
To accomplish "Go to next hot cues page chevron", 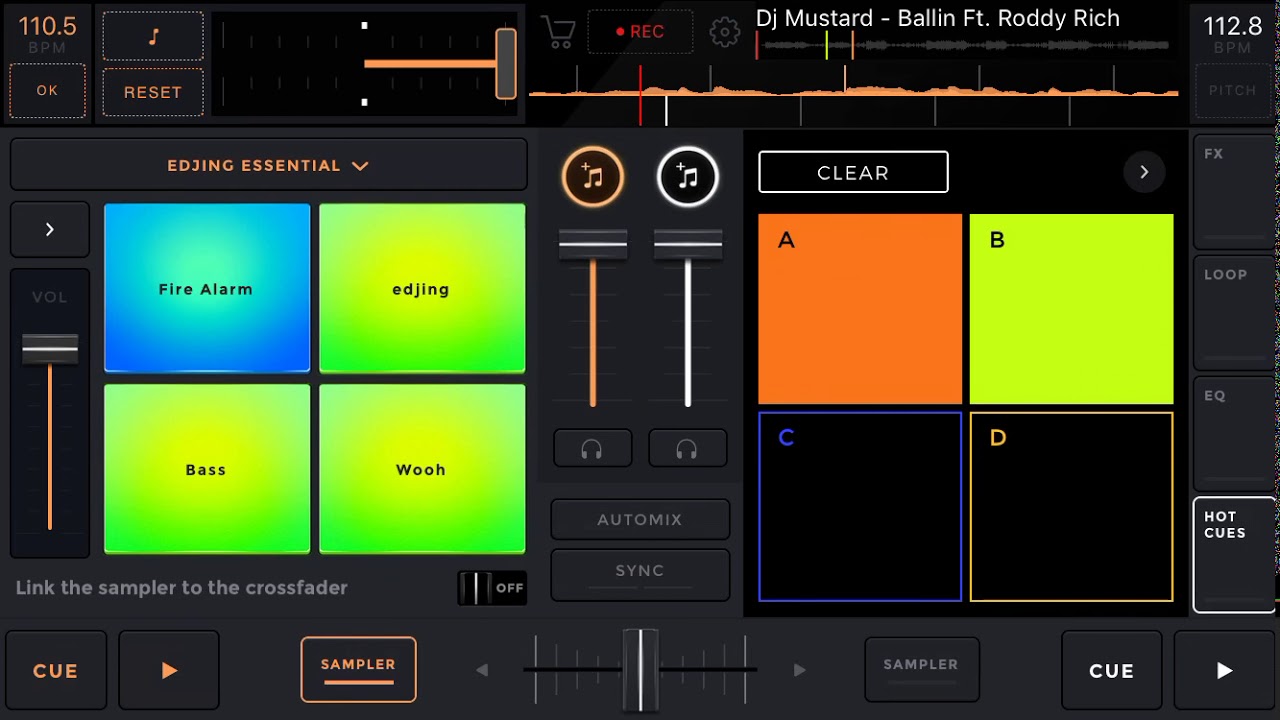I will 1144,172.
